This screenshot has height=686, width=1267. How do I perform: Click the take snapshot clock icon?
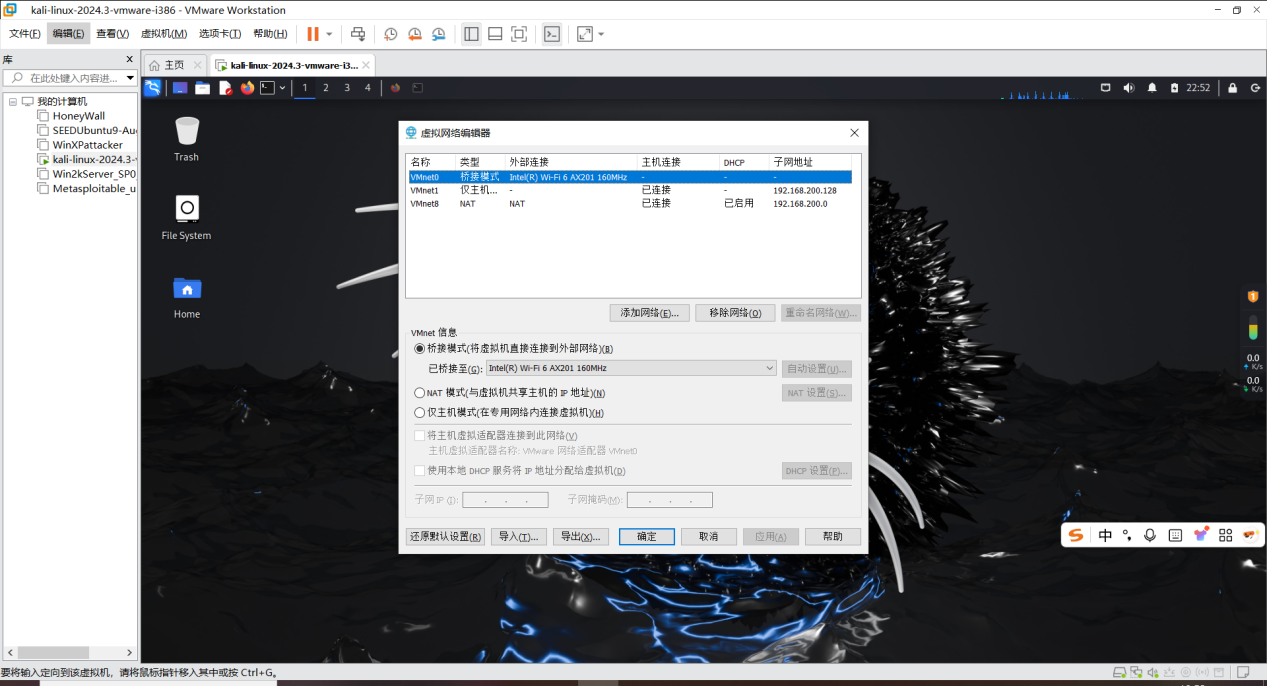tap(391, 34)
